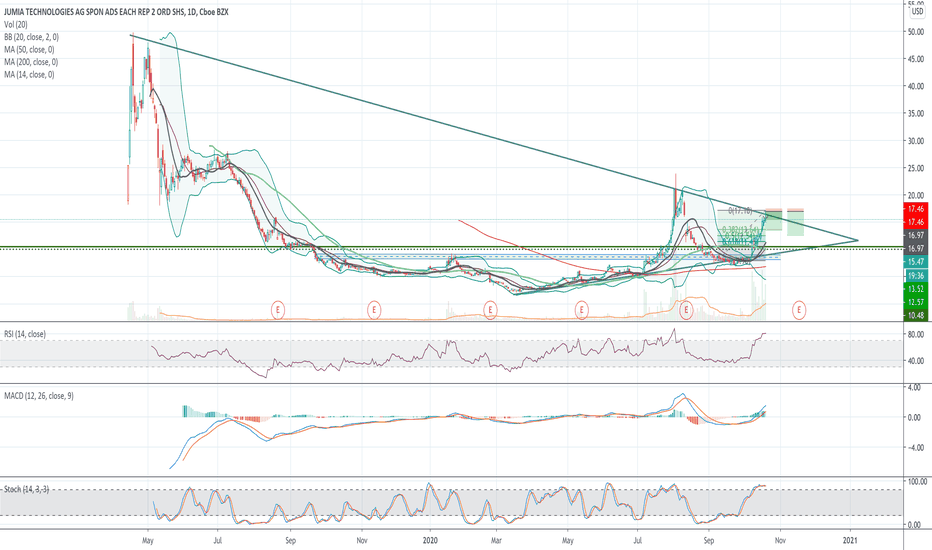Select the MA (200, close, 0) legend

tap(31, 62)
